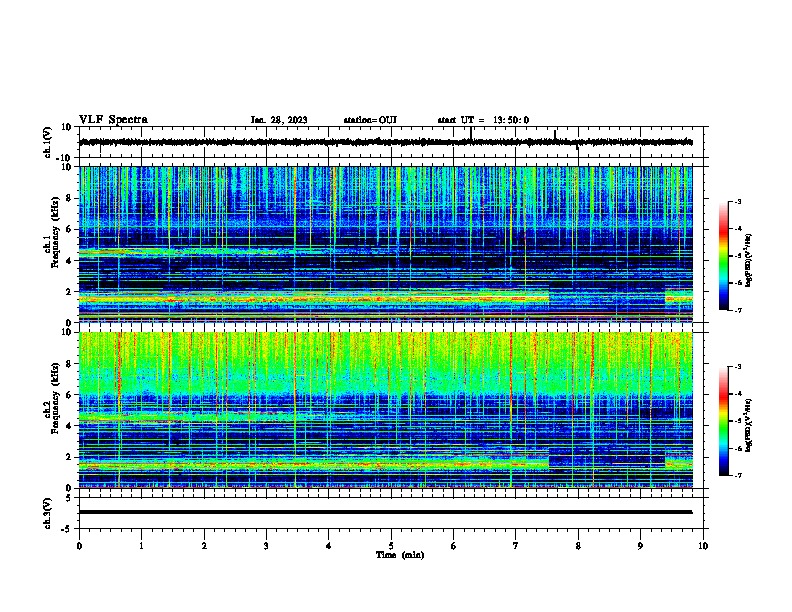
Task: Click inside the ch.1 spectrogram panel
Action: pyautogui.click(x=385, y=244)
